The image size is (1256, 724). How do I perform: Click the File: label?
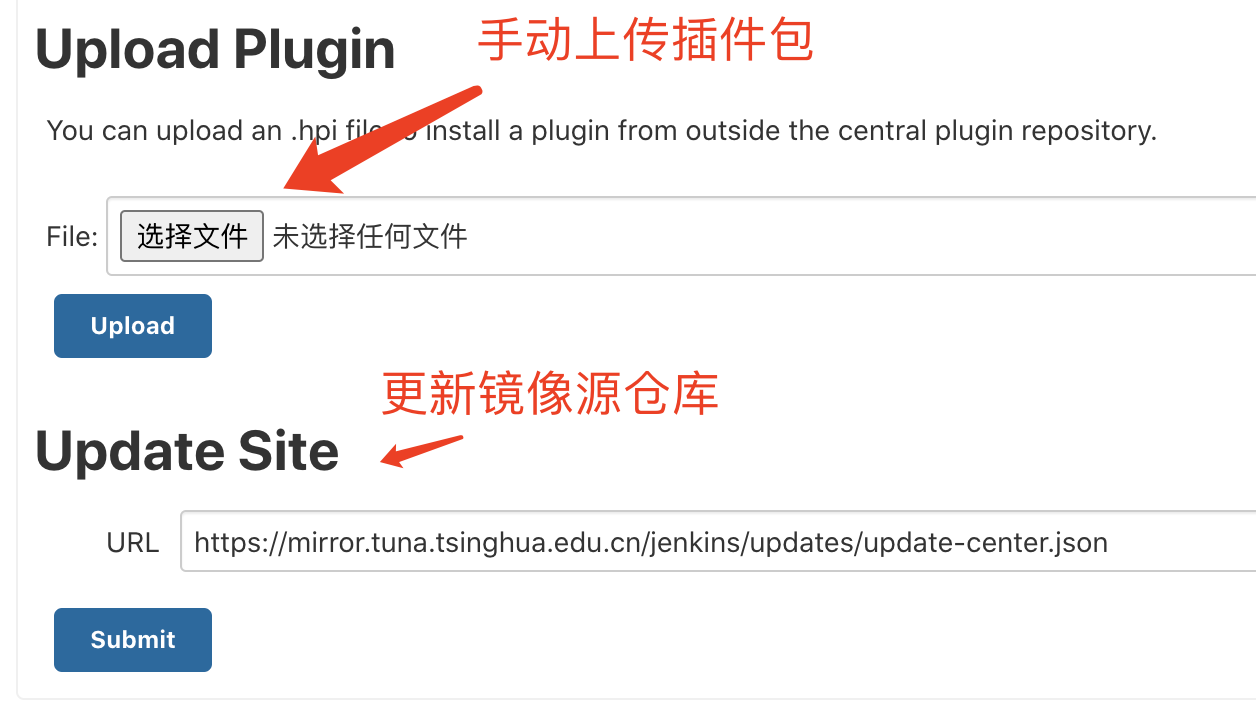(x=72, y=237)
